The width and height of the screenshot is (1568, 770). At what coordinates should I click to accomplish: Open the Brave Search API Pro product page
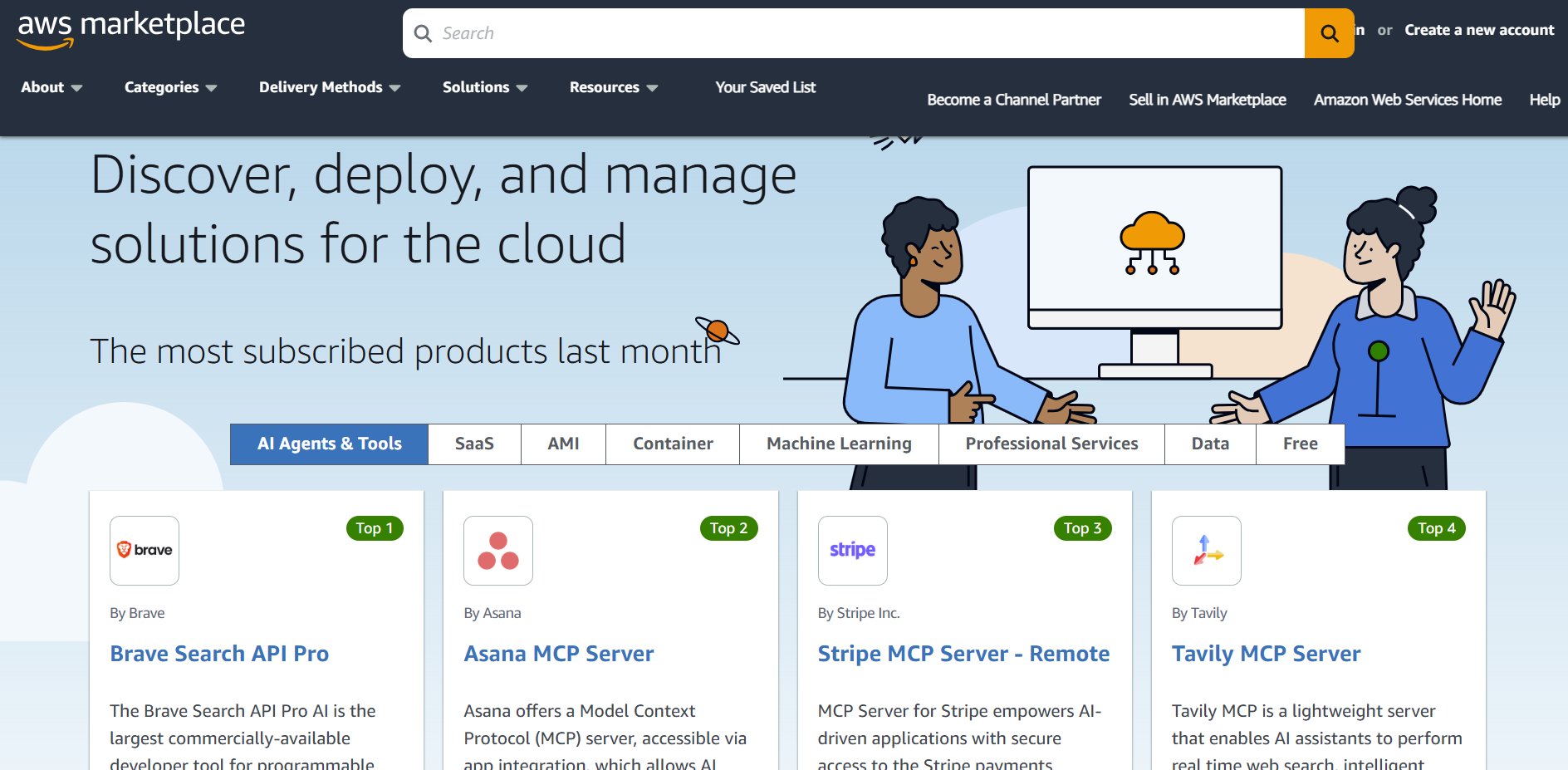pos(219,654)
